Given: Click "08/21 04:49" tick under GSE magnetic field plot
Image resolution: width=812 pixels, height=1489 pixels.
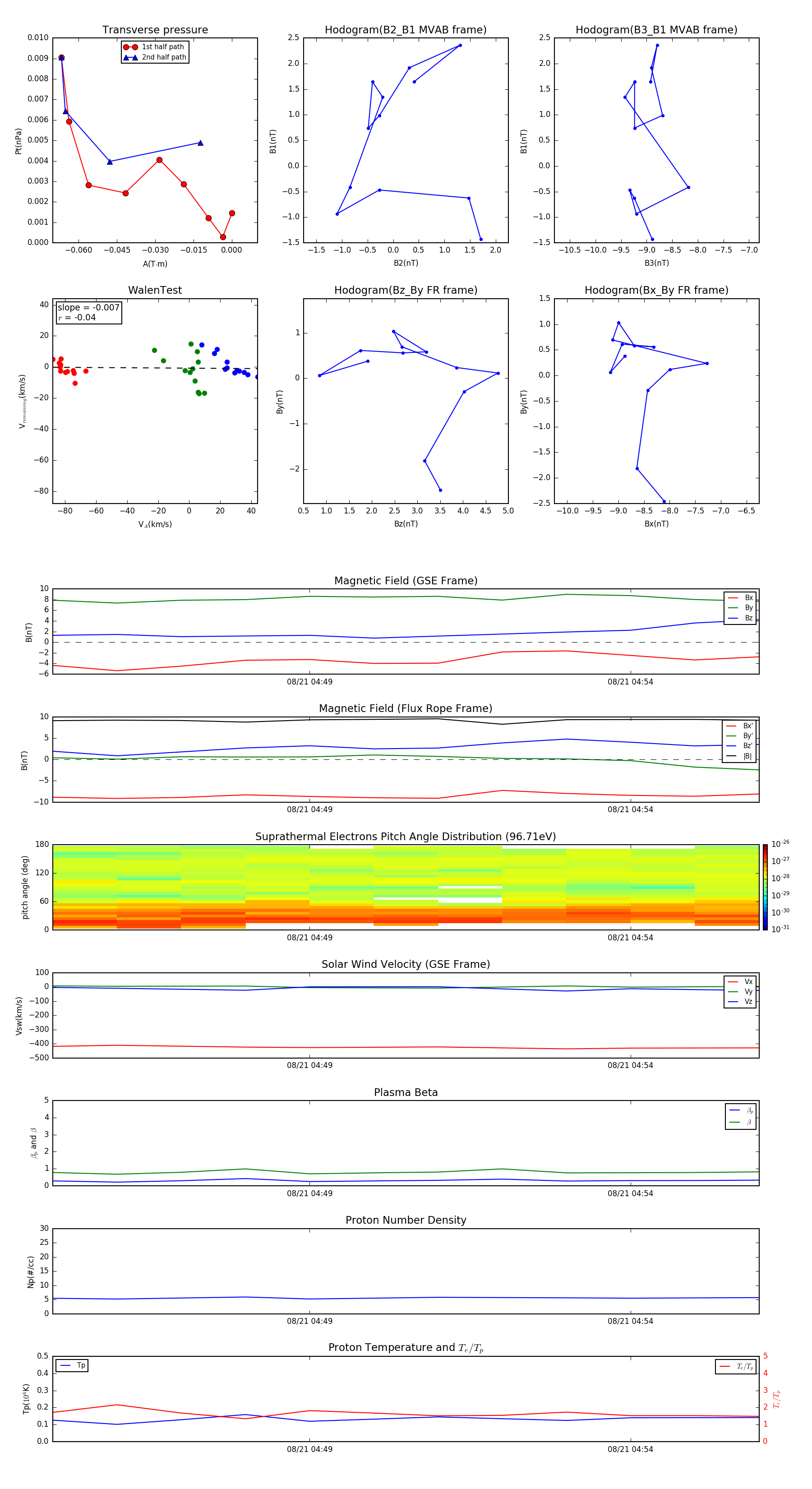Looking at the screenshot, I should 310,682.
